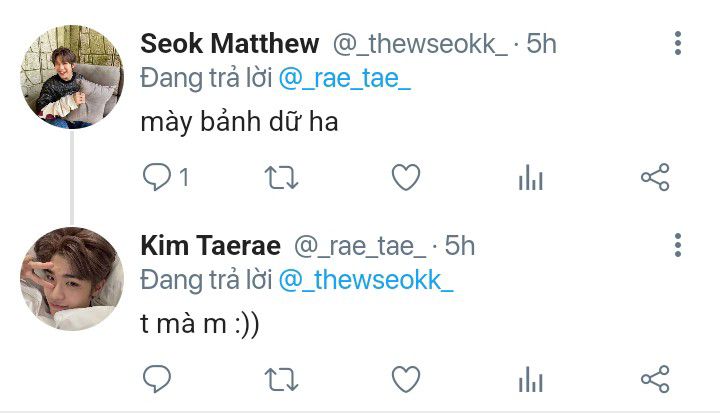Open the tweet text 'mày bảnh dữ ha'
The width and height of the screenshot is (720, 415).
click(x=239, y=122)
